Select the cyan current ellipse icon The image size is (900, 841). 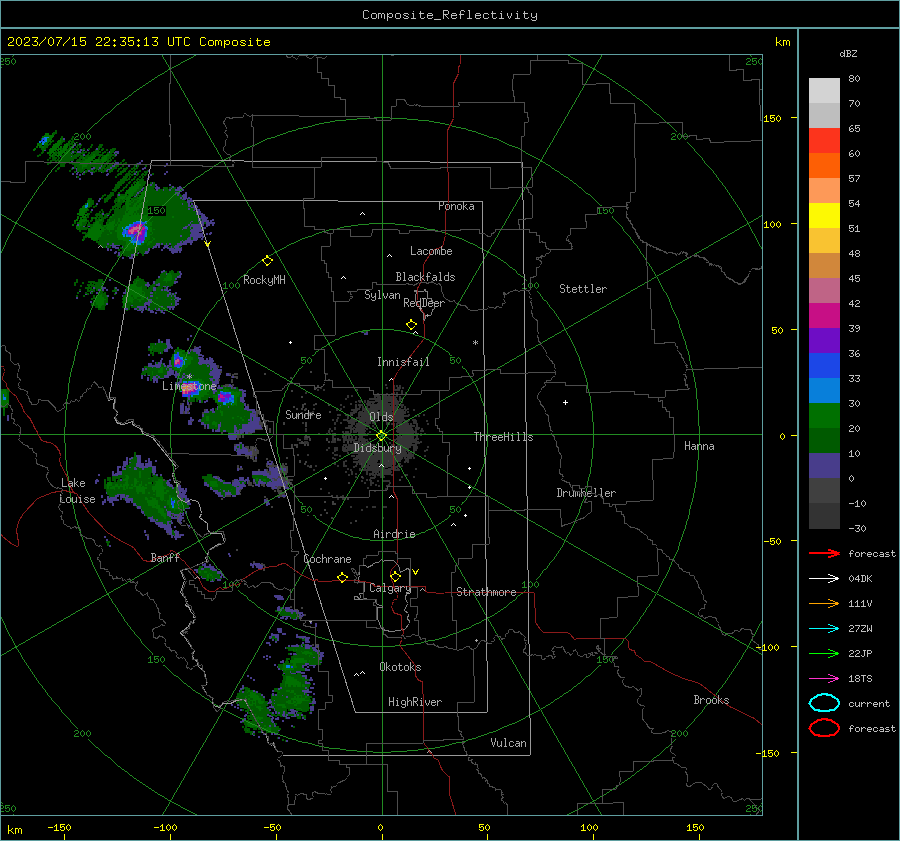[x=824, y=703]
